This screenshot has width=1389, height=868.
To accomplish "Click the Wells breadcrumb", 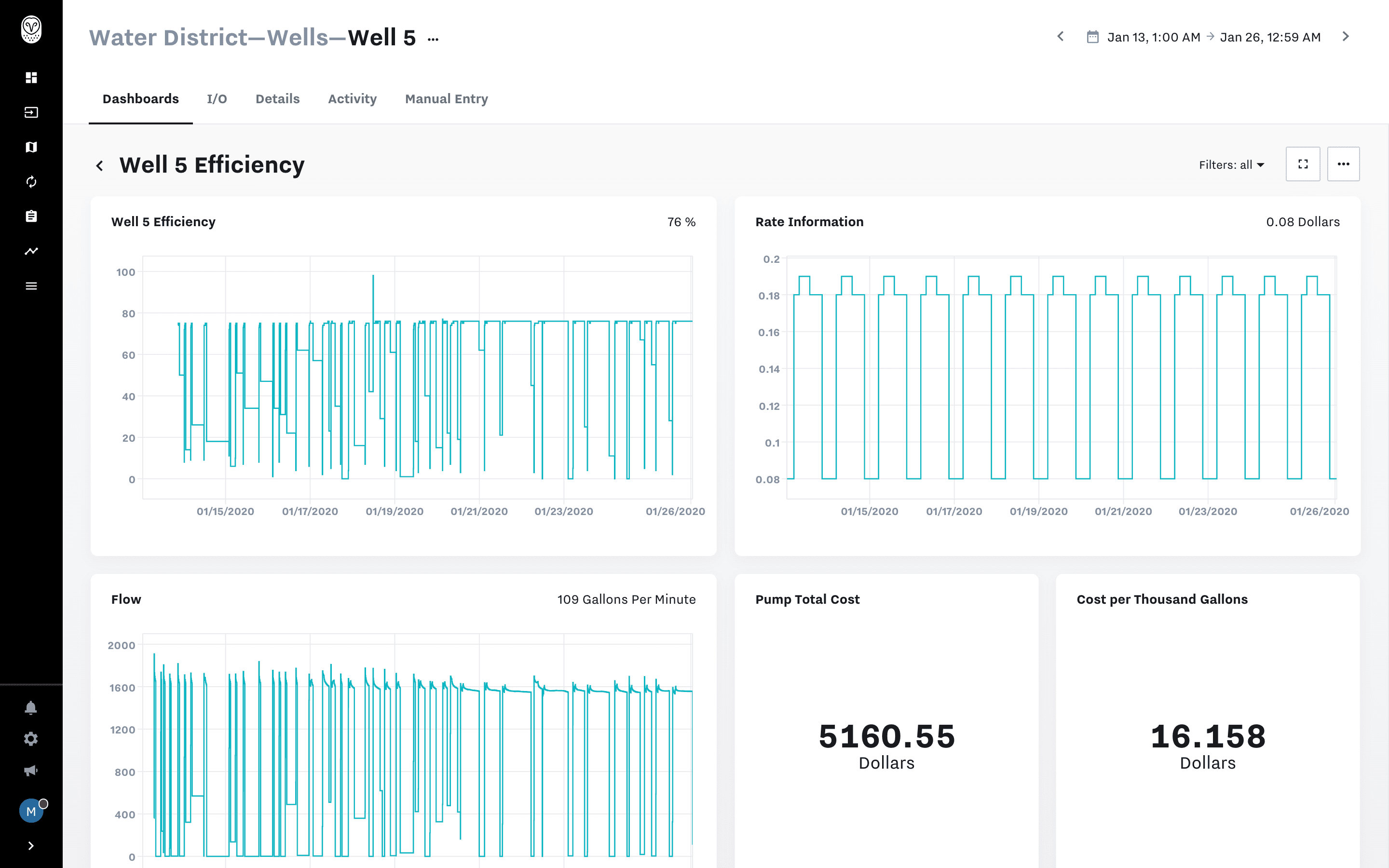I will pyautogui.click(x=297, y=38).
